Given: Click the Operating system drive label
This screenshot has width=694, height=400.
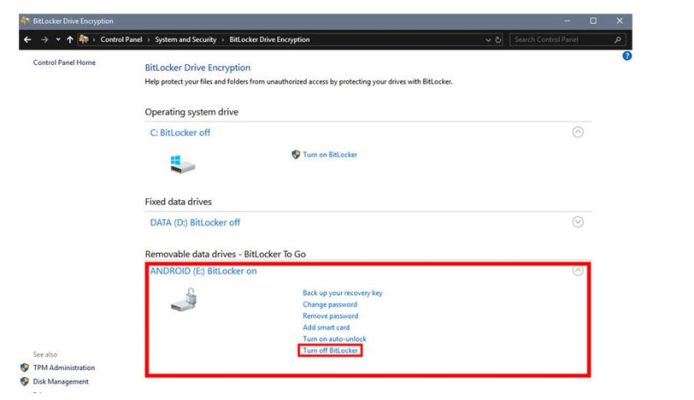Looking at the screenshot, I should click(x=191, y=112).
